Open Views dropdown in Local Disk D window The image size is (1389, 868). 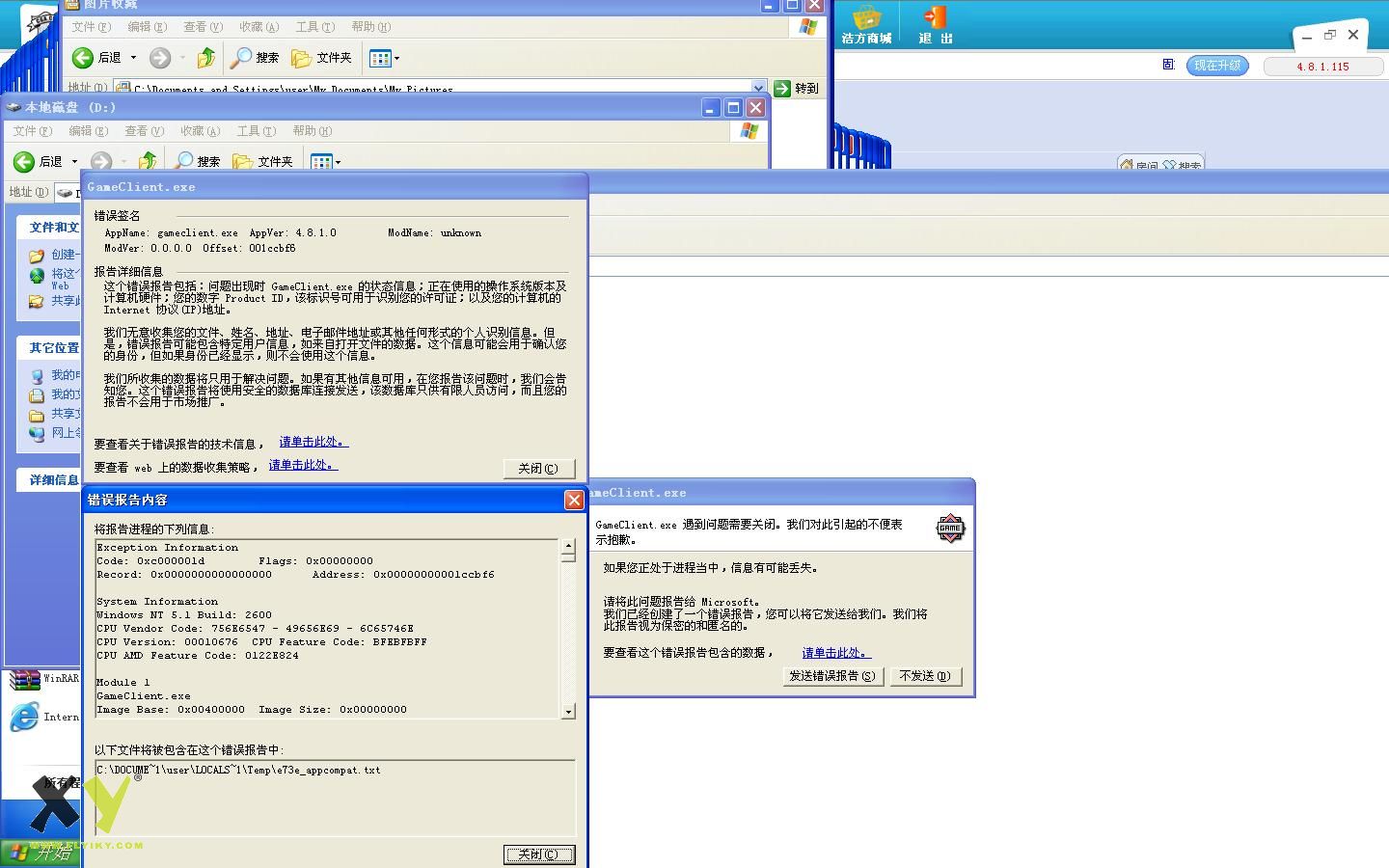(x=325, y=161)
